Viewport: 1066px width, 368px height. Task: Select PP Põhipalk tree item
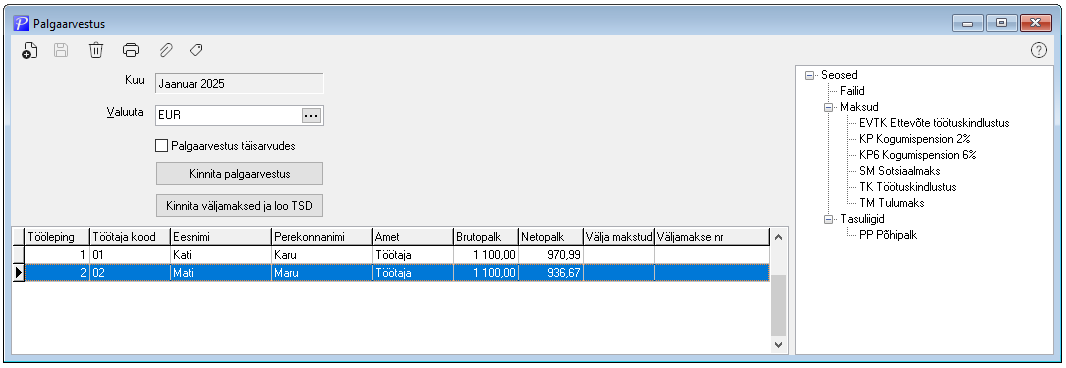tap(889, 235)
